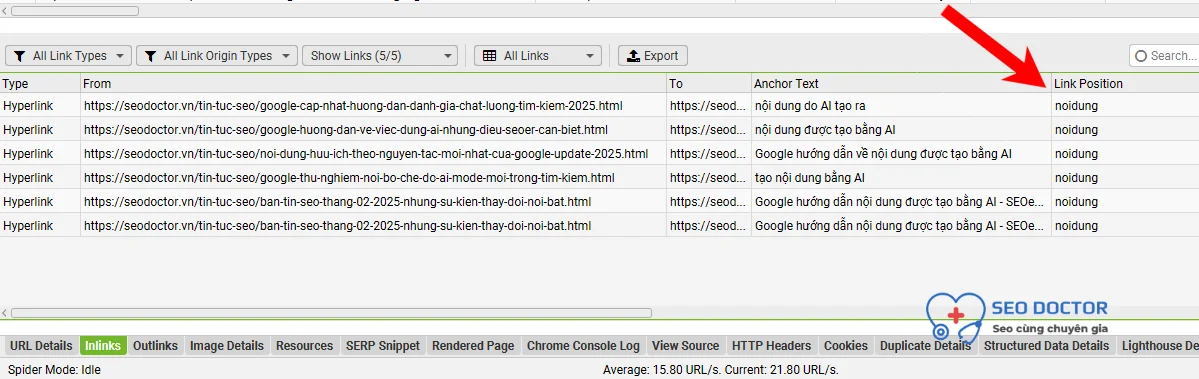Click the search magnifier icon
The height and width of the screenshot is (379, 1199).
pyautogui.click(x=1142, y=56)
